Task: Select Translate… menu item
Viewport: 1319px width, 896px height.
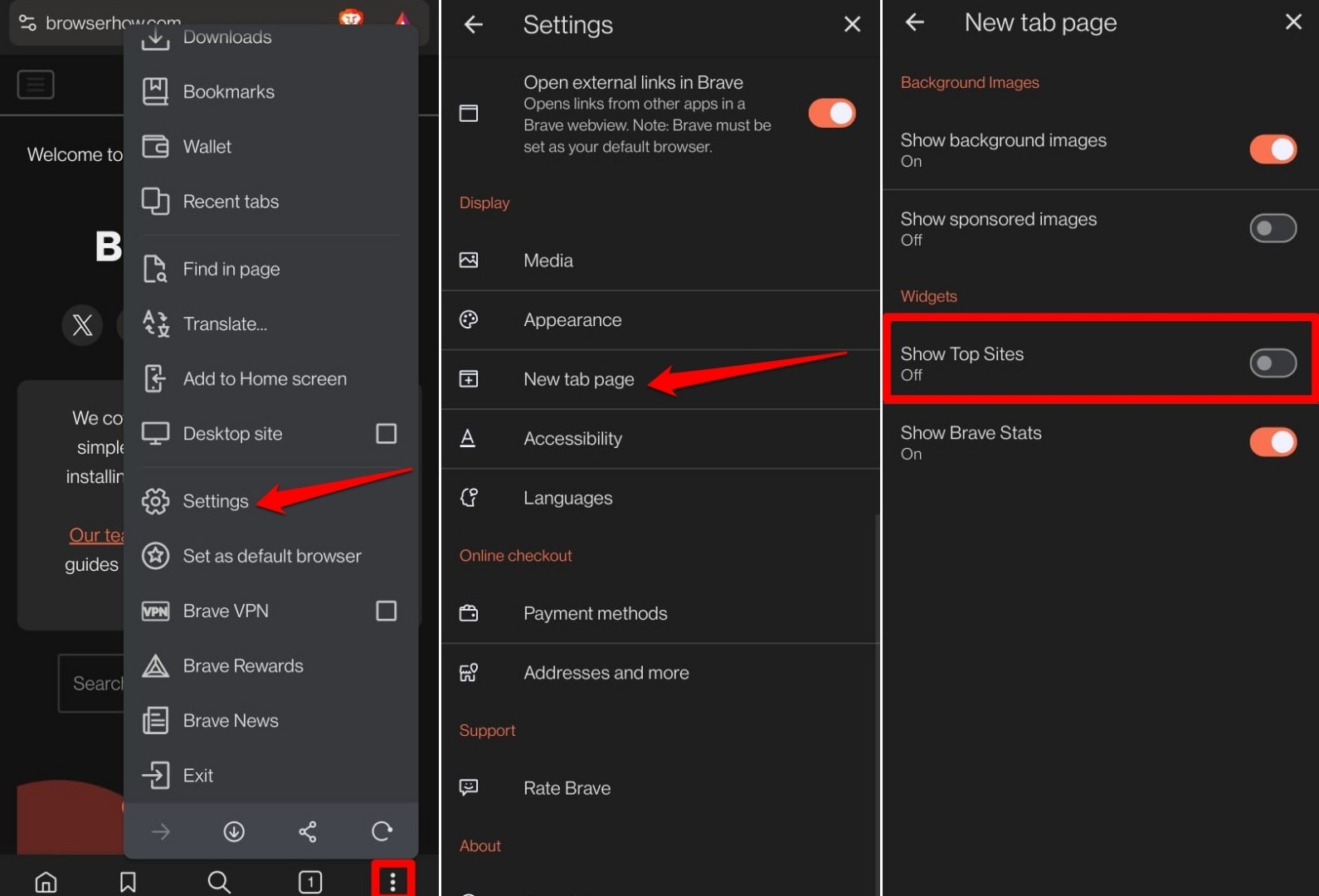Action: pyautogui.click(x=271, y=324)
